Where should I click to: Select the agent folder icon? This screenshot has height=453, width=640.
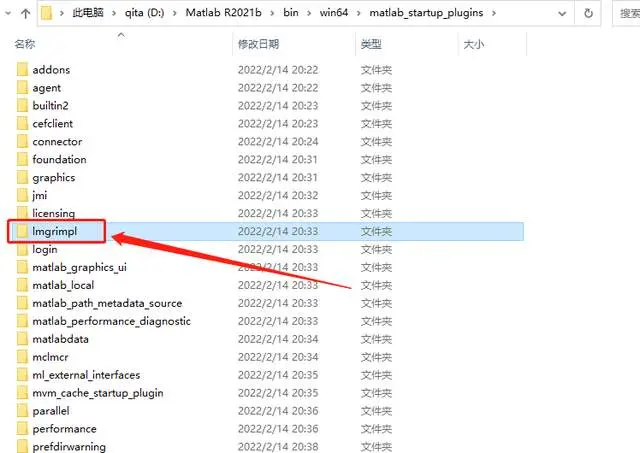click(x=22, y=87)
